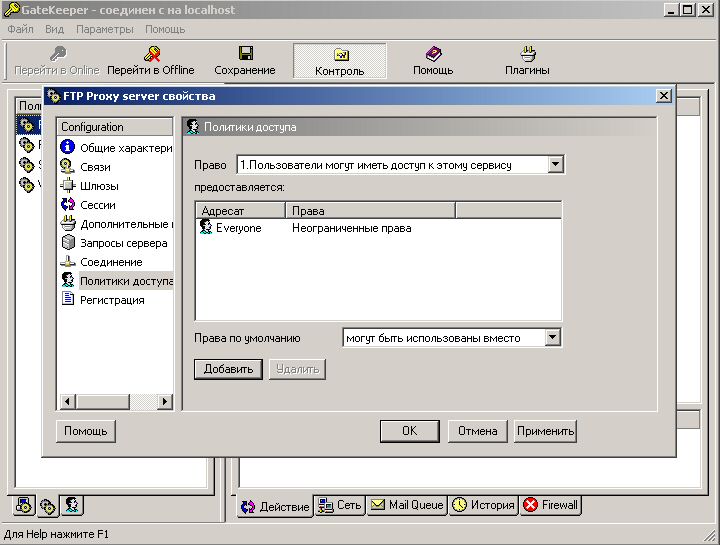Open the Файл menu
Image resolution: width=720 pixels, height=545 pixels.
(20, 29)
